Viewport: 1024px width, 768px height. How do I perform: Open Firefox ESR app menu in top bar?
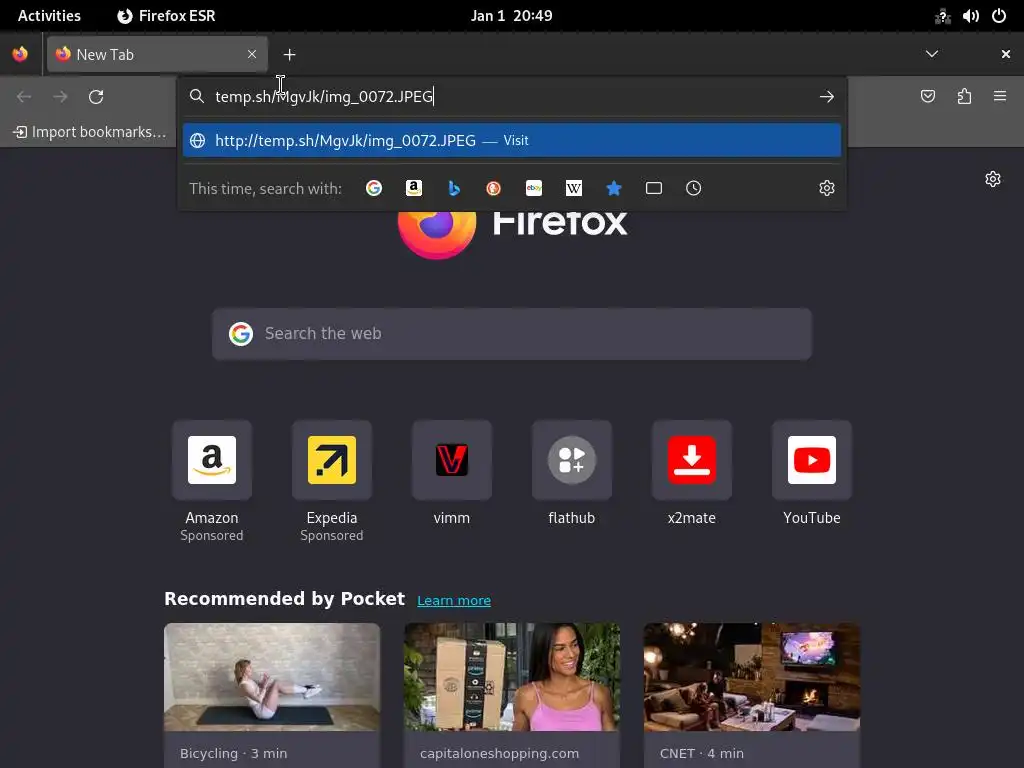tap(166, 16)
